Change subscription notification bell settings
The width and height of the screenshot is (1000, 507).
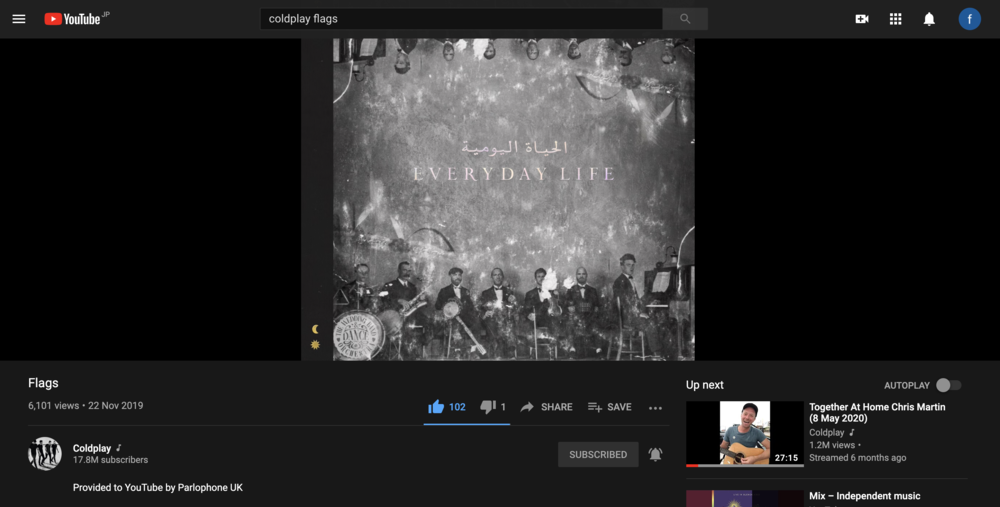655,454
